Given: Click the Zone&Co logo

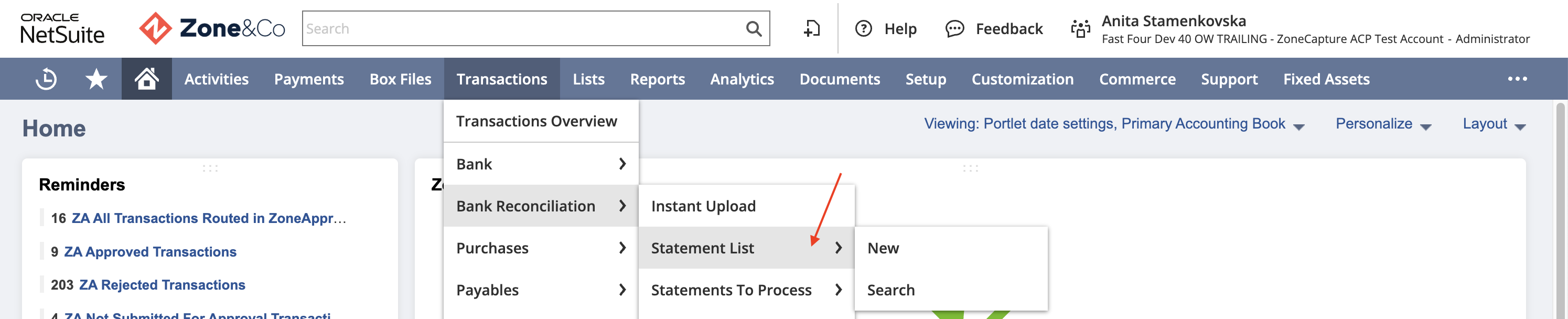Looking at the screenshot, I should (x=212, y=29).
